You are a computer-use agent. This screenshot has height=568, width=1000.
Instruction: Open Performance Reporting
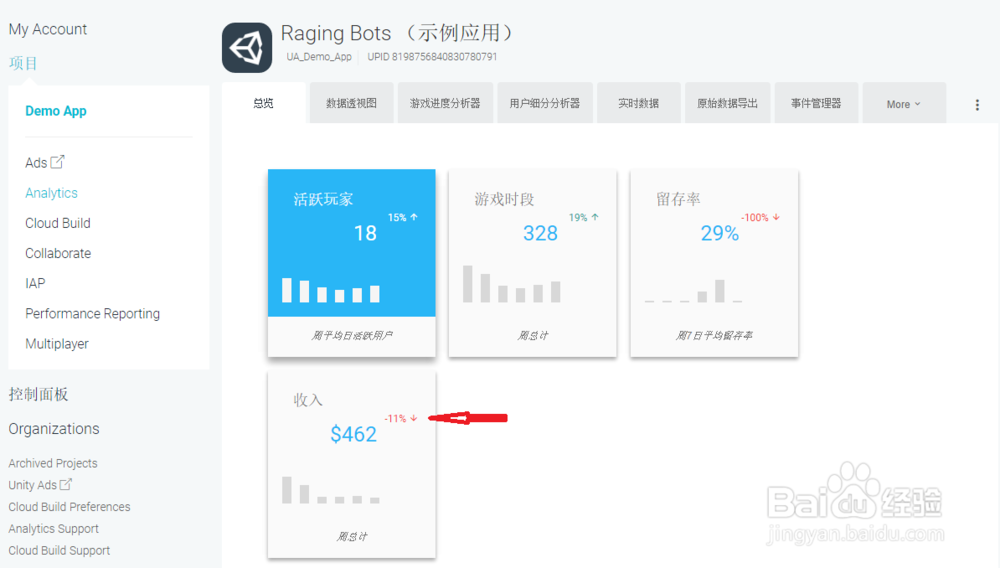(92, 314)
